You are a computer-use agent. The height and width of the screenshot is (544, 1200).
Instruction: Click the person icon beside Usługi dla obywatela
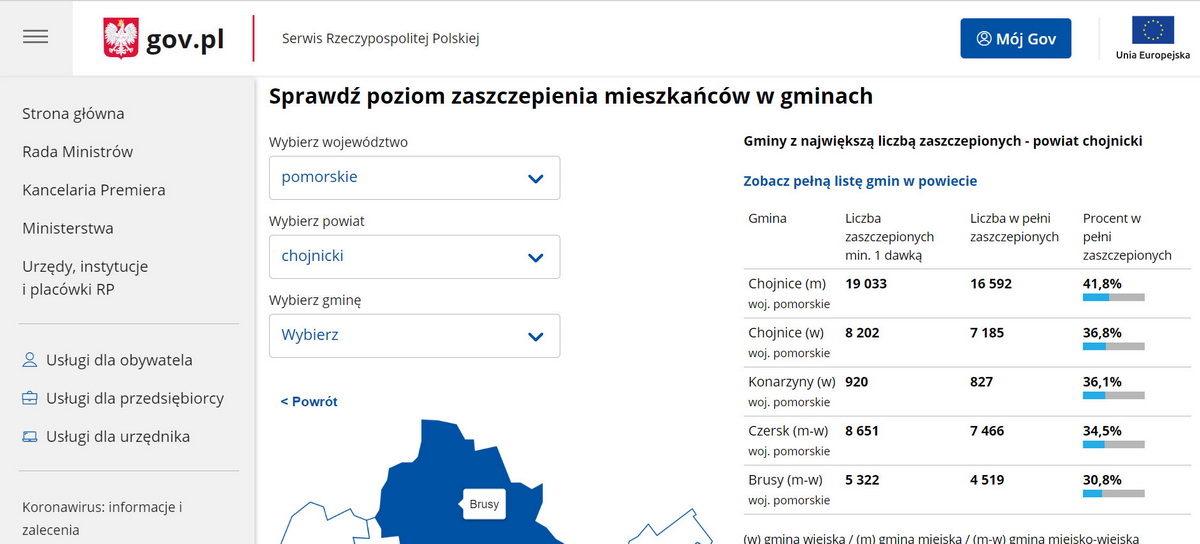coord(30,360)
